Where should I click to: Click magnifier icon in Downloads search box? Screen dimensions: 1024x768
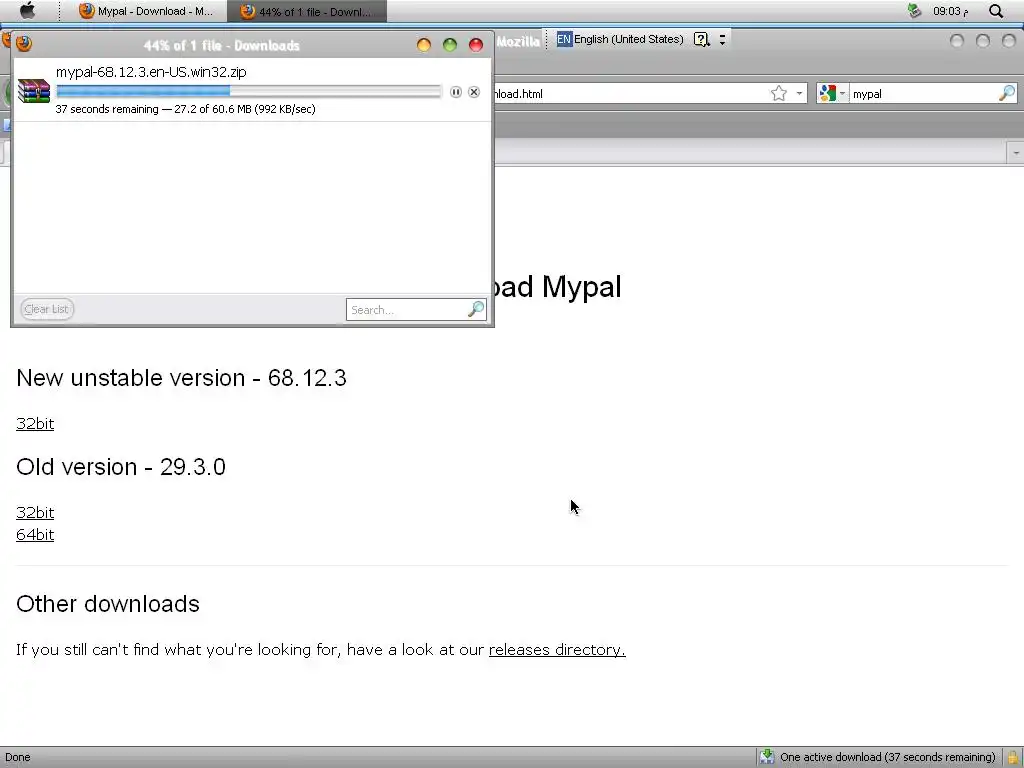point(476,309)
